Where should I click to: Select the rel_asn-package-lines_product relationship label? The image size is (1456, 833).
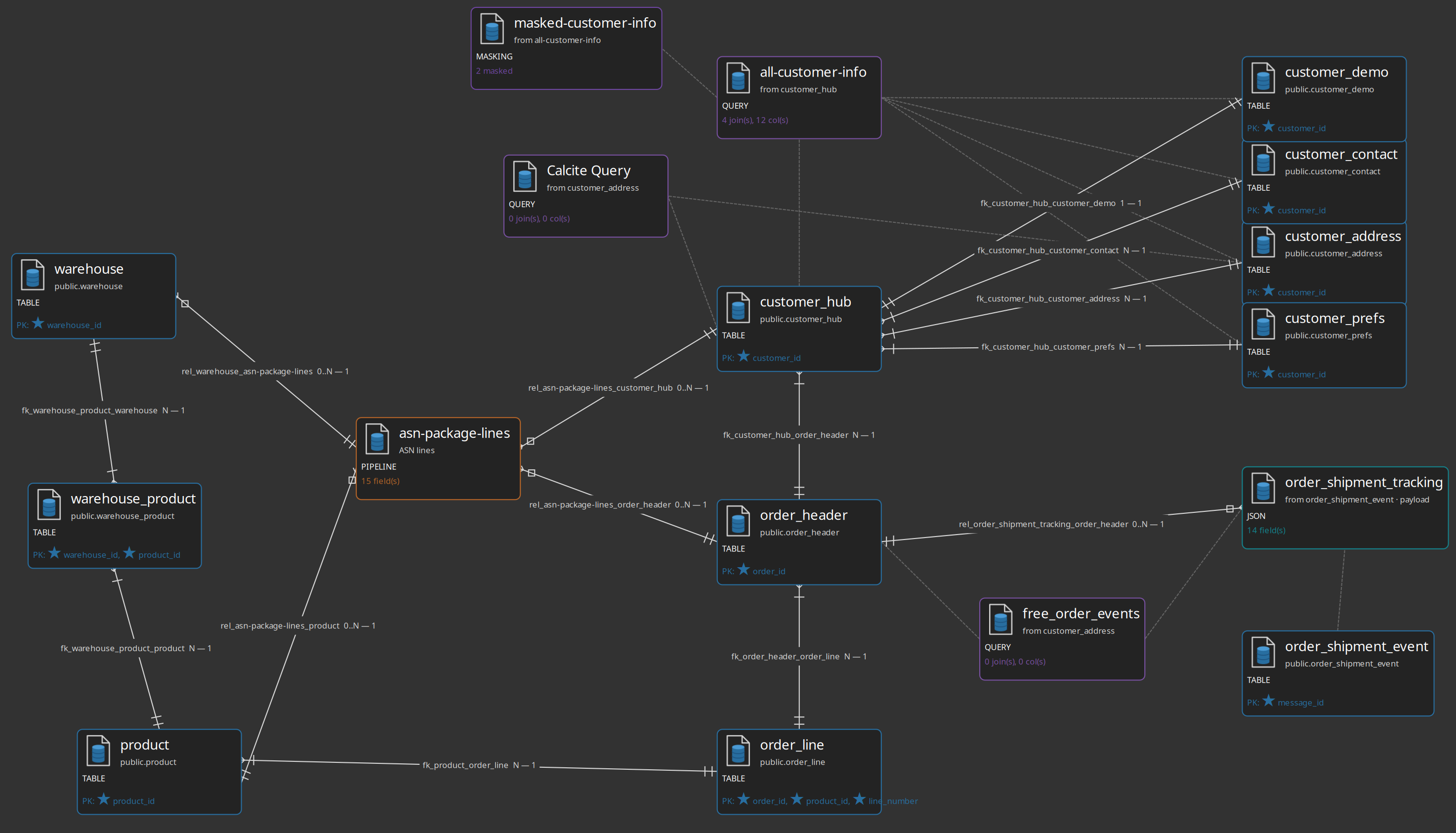tap(298, 626)
